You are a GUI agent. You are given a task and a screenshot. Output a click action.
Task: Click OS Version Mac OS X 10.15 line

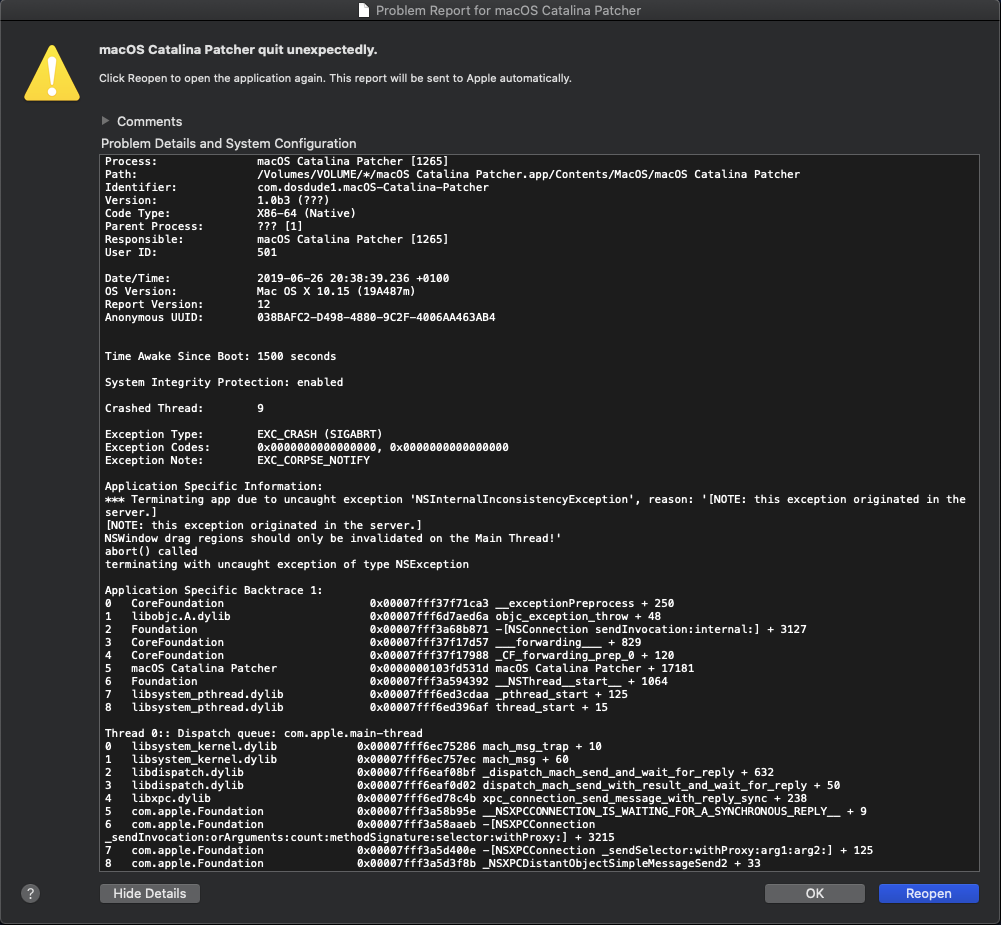pyautogui.click(x=260, y=291)
